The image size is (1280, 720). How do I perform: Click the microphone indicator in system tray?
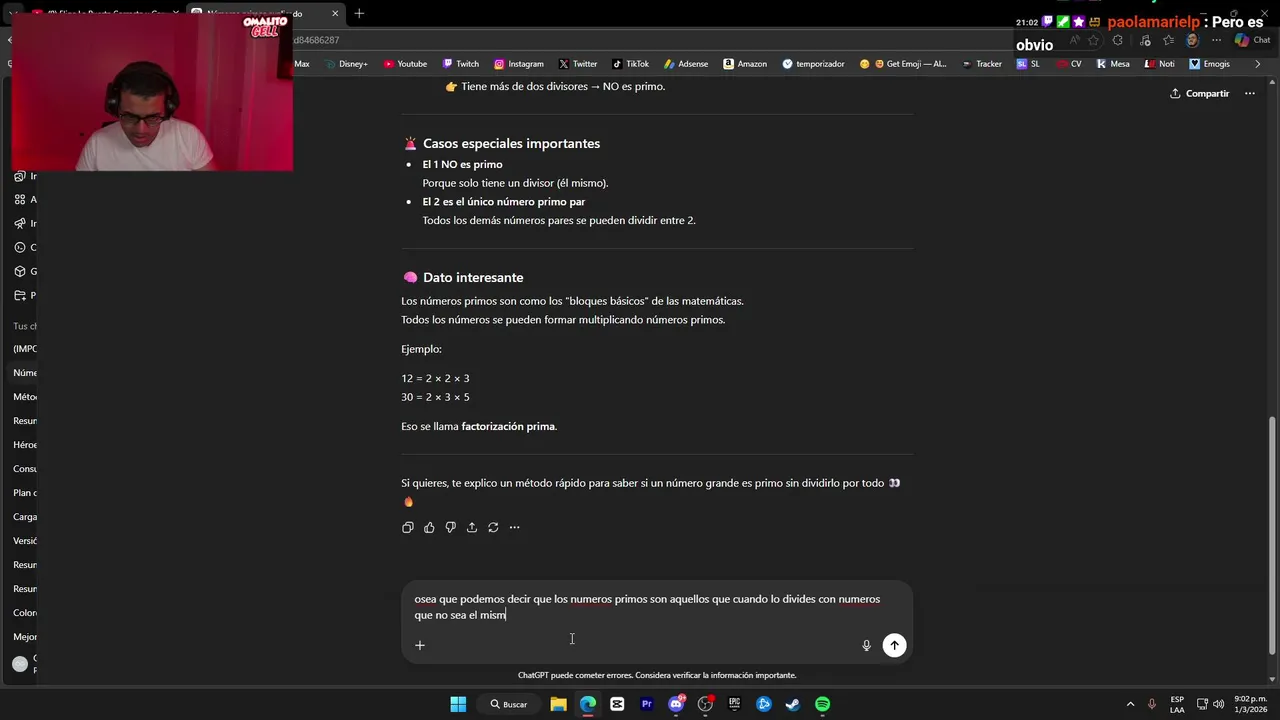pyautogui.click(x=1152, y=704)
